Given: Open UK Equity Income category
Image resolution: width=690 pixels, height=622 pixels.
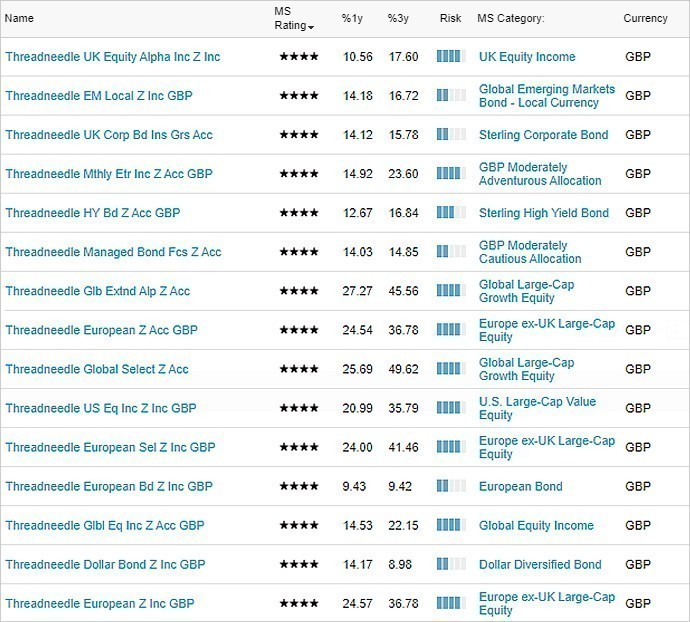Looking at the screenshot, I should click(527, 57).
